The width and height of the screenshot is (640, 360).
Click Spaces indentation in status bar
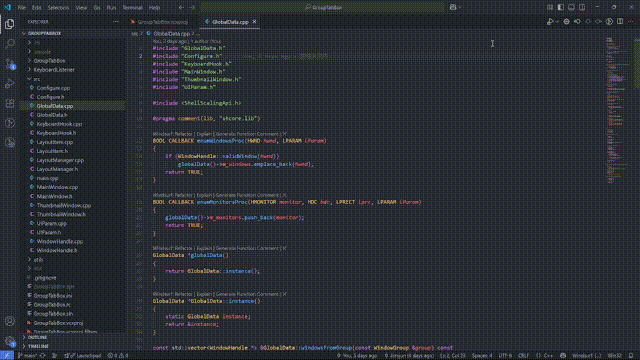482,356
